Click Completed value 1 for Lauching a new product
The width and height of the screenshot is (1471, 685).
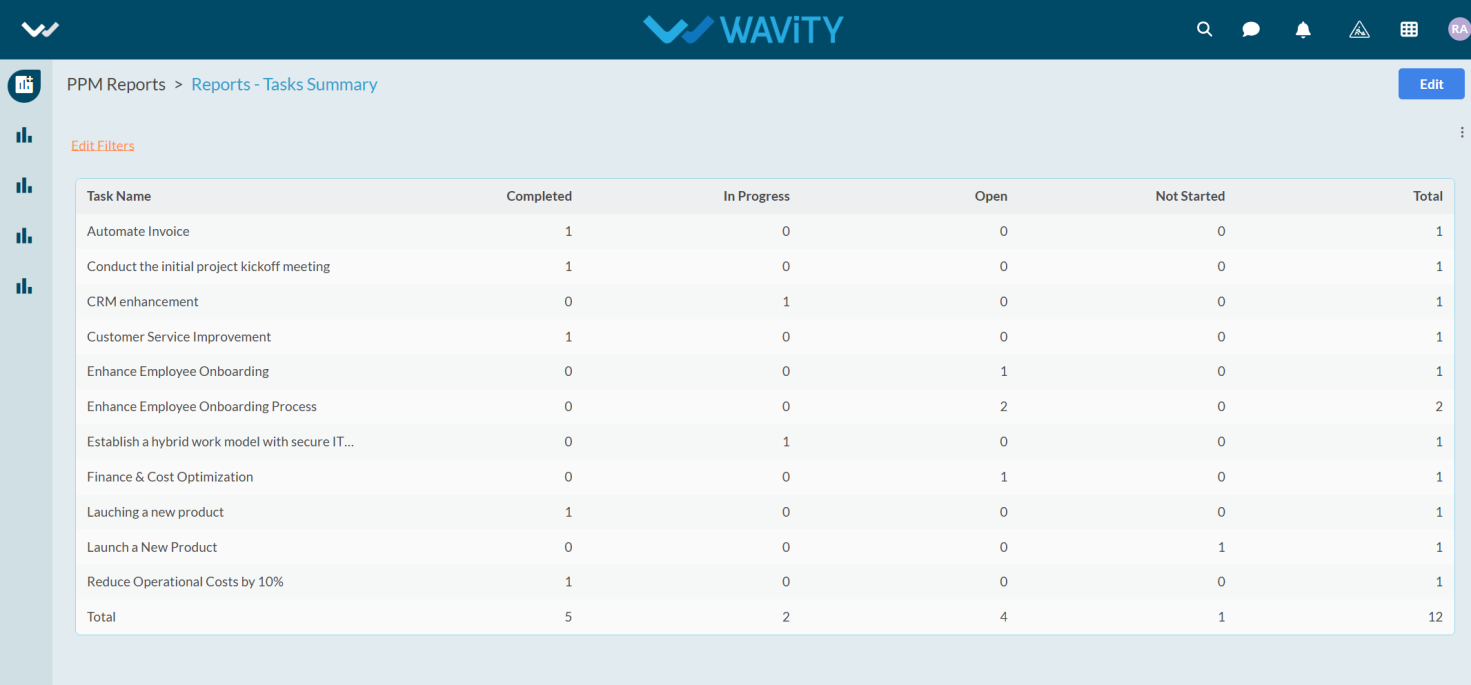pyautogui.click(x=568, y=511)
